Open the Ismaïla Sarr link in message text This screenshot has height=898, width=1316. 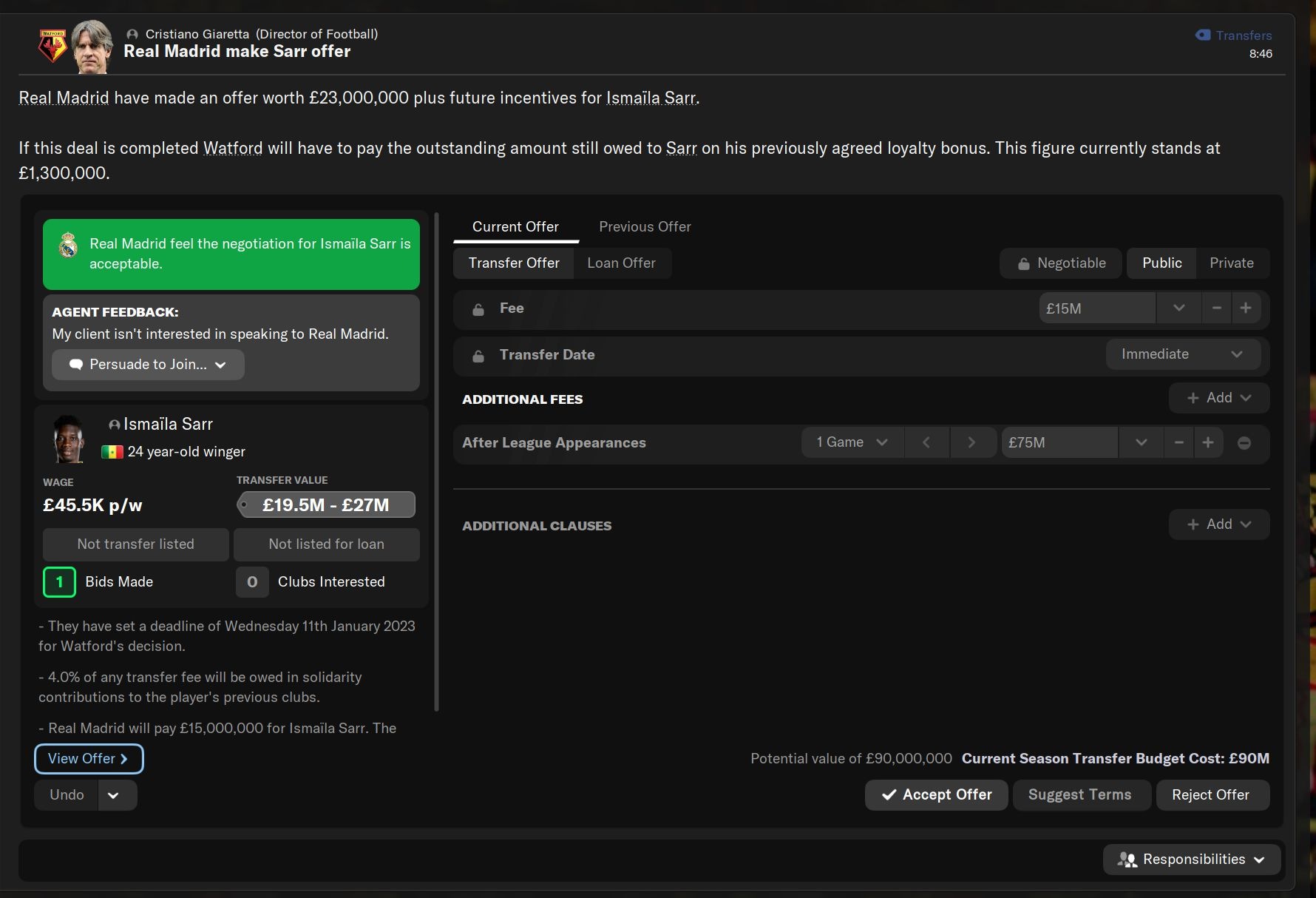[651, 98]
